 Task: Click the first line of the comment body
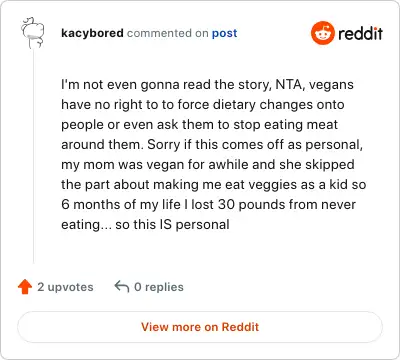[207, 85]
